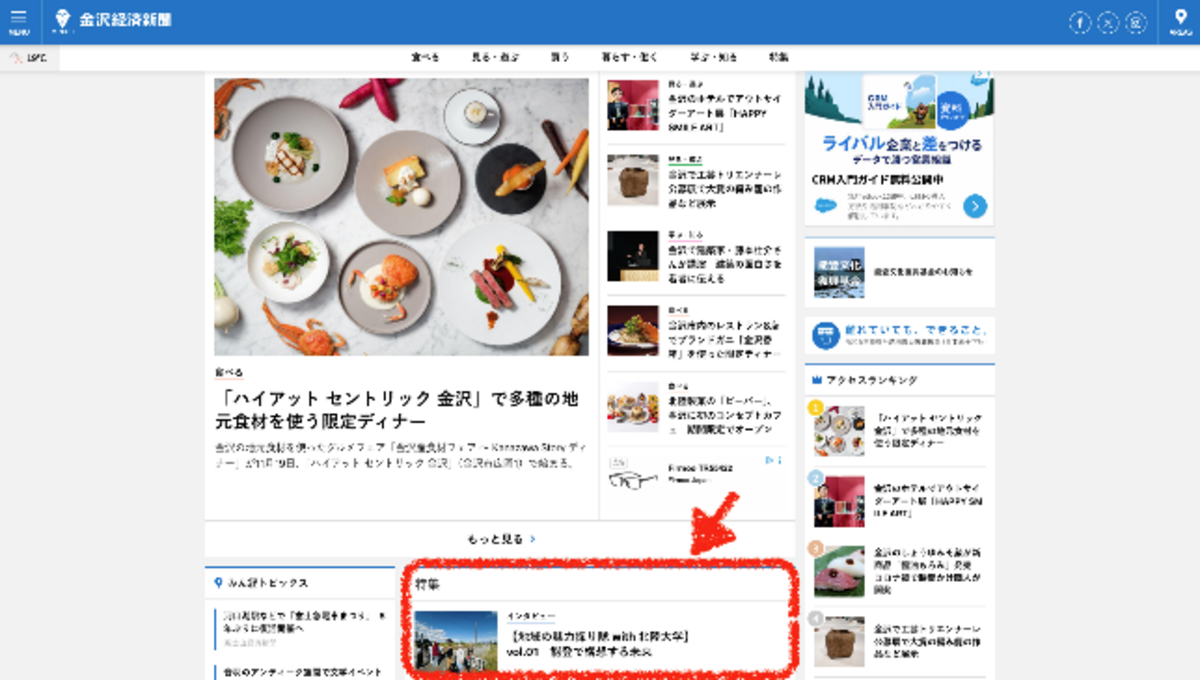Select the 特集 navigation tab

[778, 58]
